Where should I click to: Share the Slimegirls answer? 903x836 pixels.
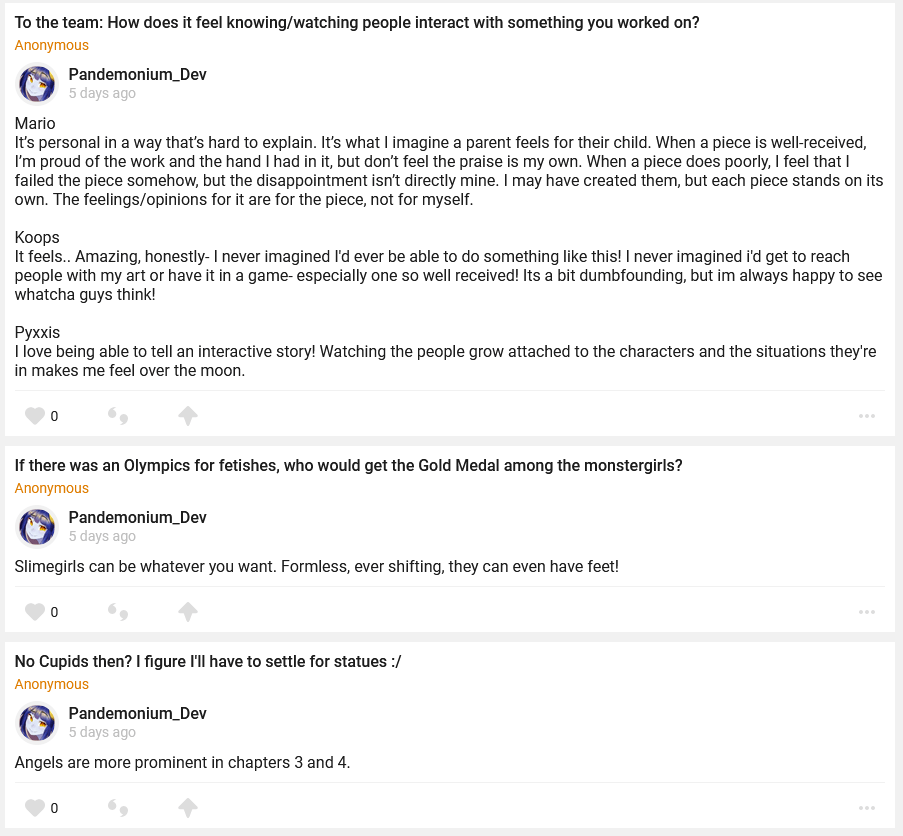[x=187, y=612]
